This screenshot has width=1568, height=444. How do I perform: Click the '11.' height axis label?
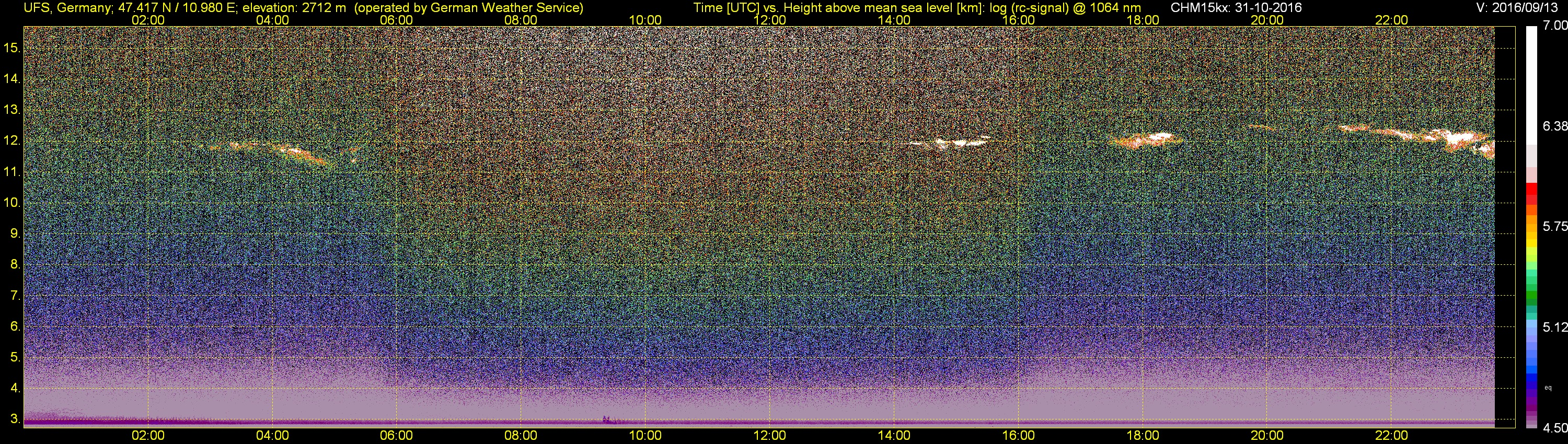12,172
